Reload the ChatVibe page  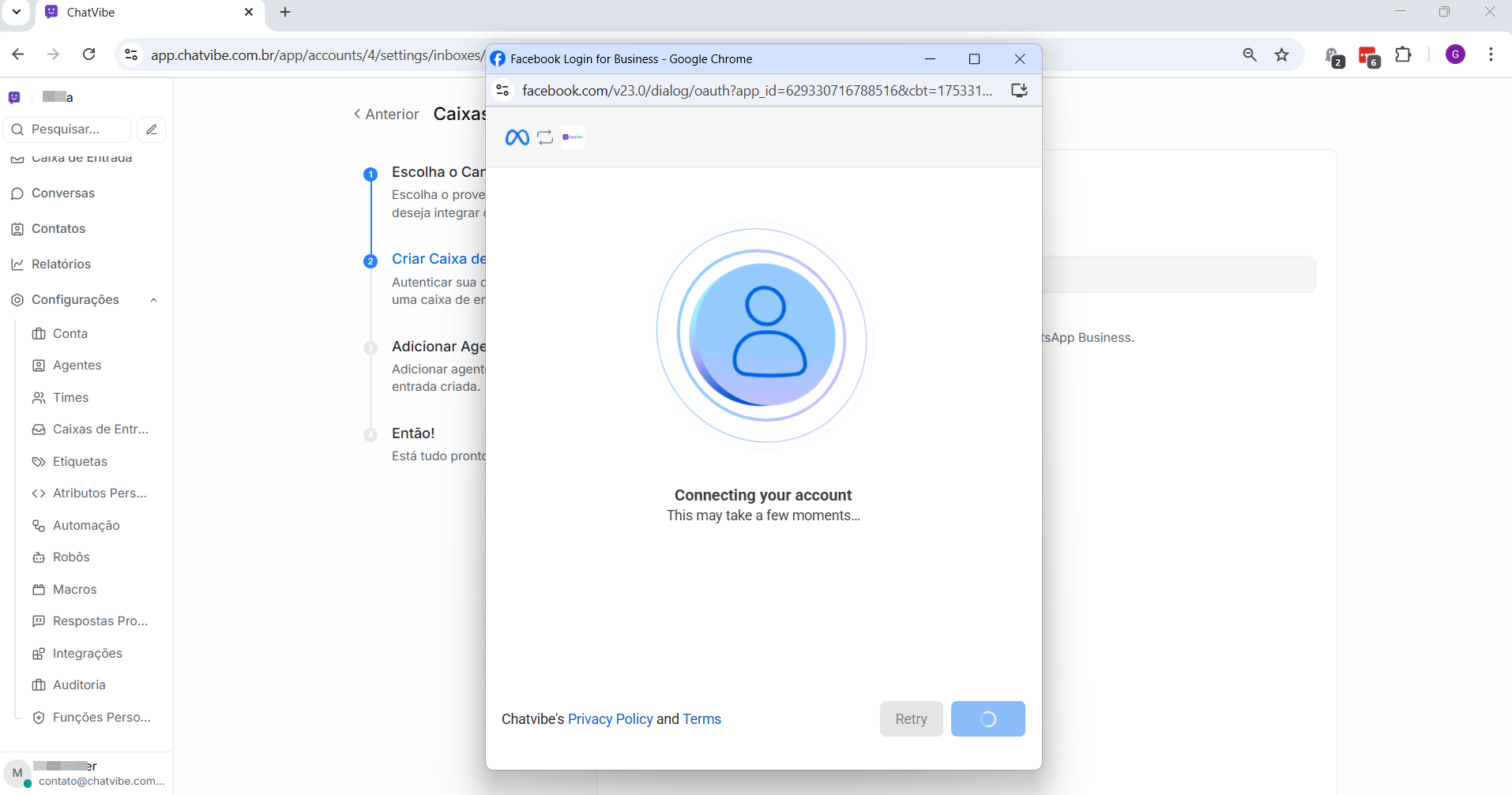click(x=89, y=54)
